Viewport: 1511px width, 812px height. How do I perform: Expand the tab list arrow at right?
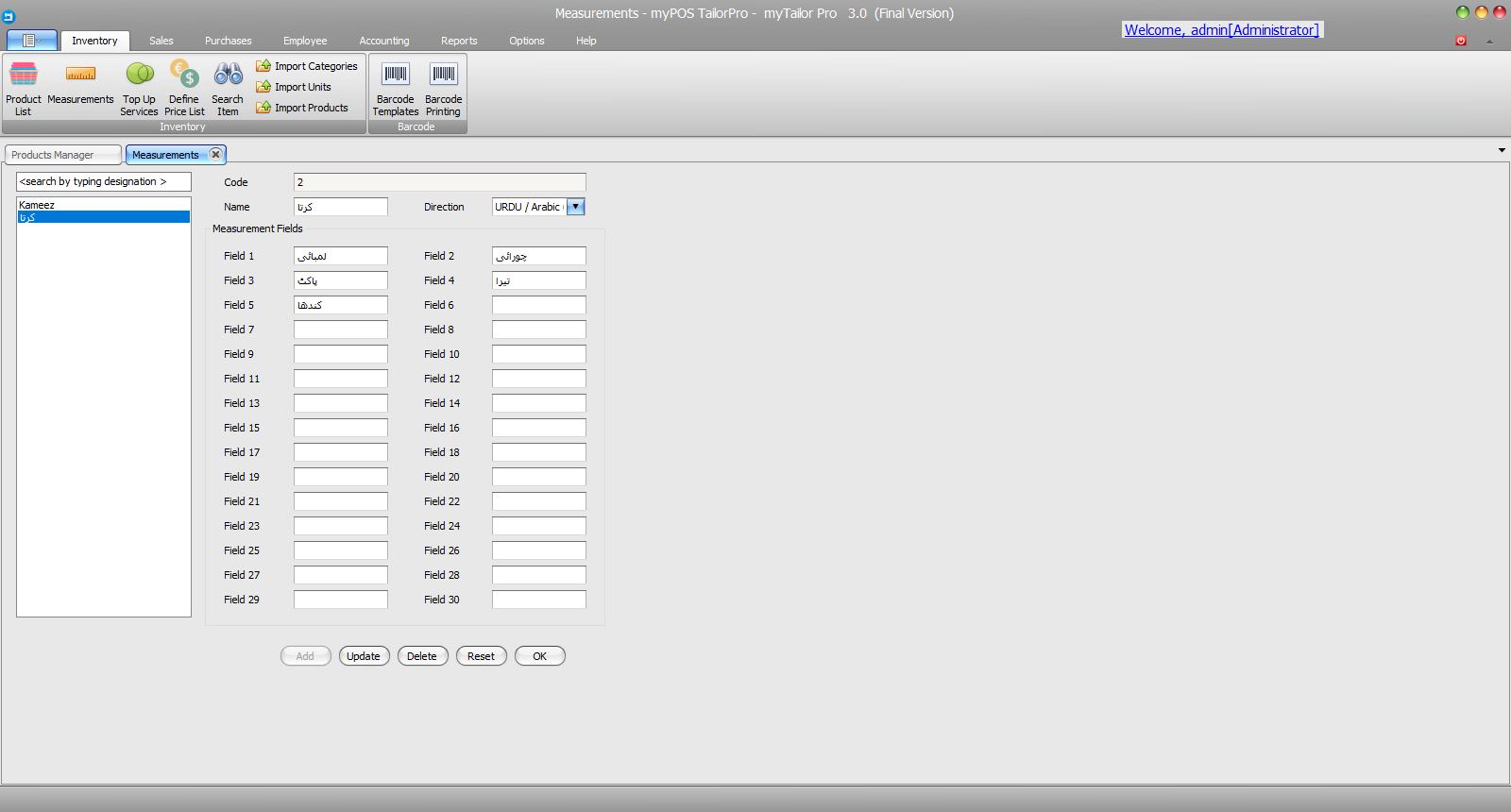point(1502,150)
